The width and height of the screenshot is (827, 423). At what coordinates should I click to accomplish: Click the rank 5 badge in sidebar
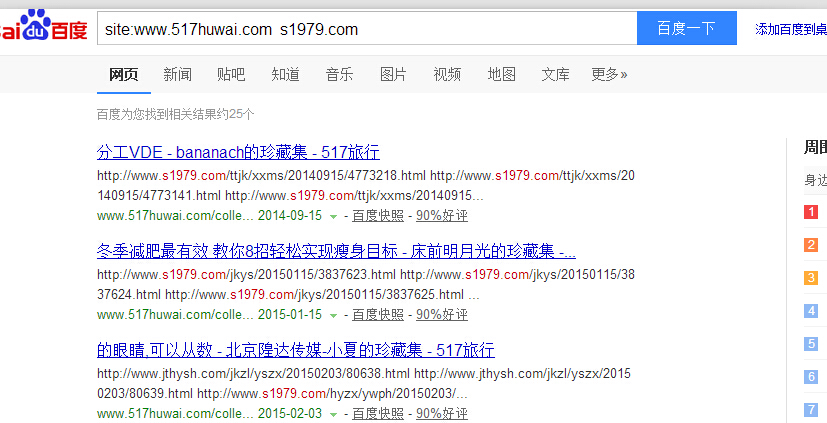[x=811, y=344]
